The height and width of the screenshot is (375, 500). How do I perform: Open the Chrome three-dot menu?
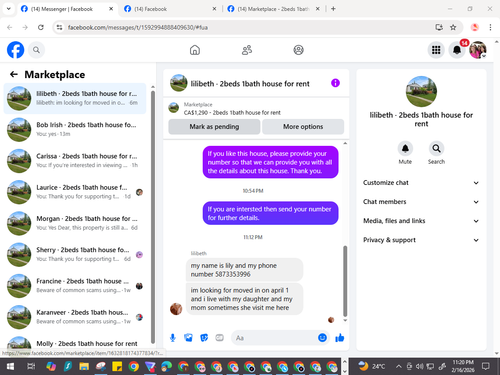pyautogui.click(x=490, y=27)
